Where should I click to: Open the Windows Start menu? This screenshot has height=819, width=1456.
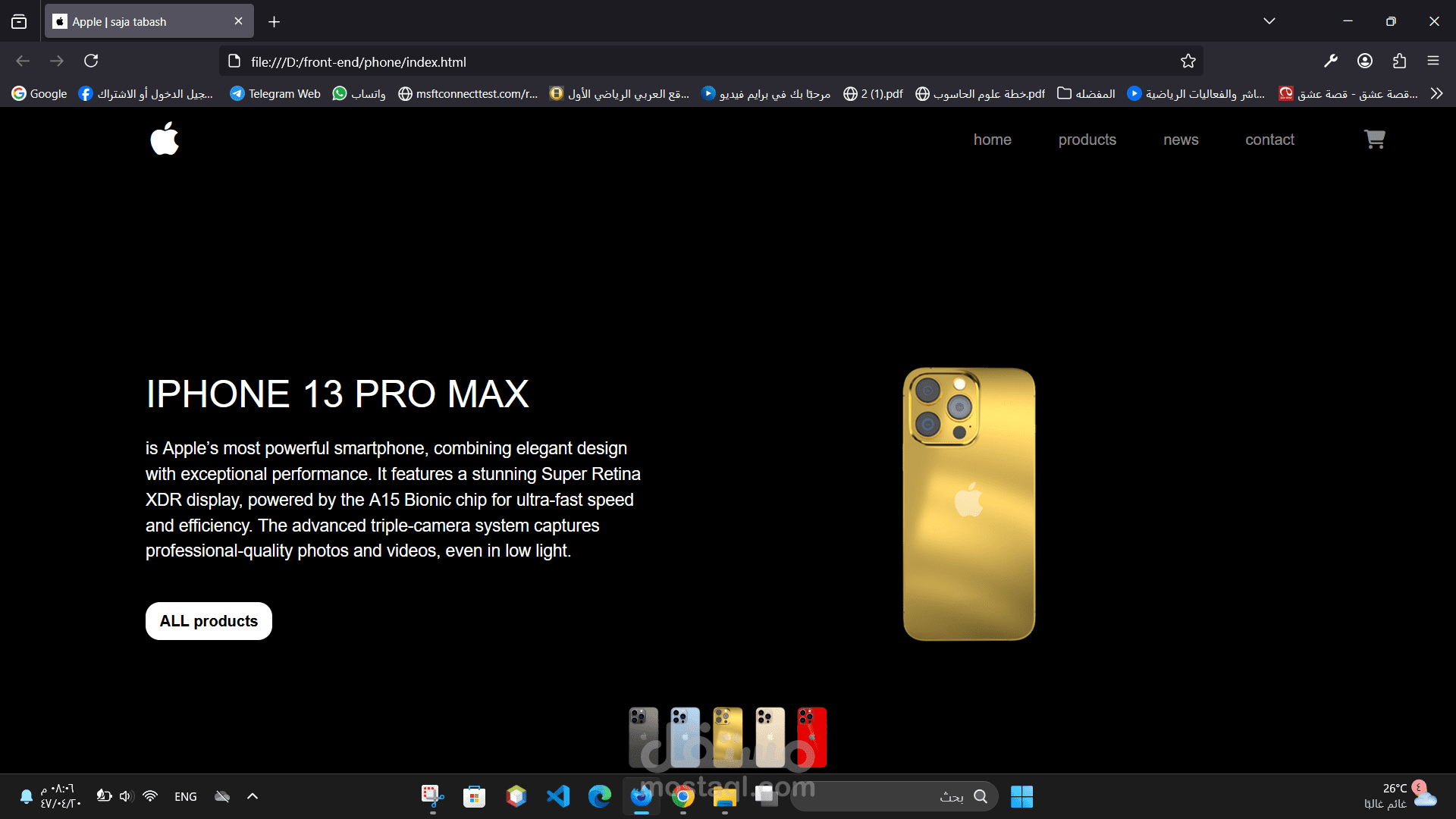pos(1021,796)
